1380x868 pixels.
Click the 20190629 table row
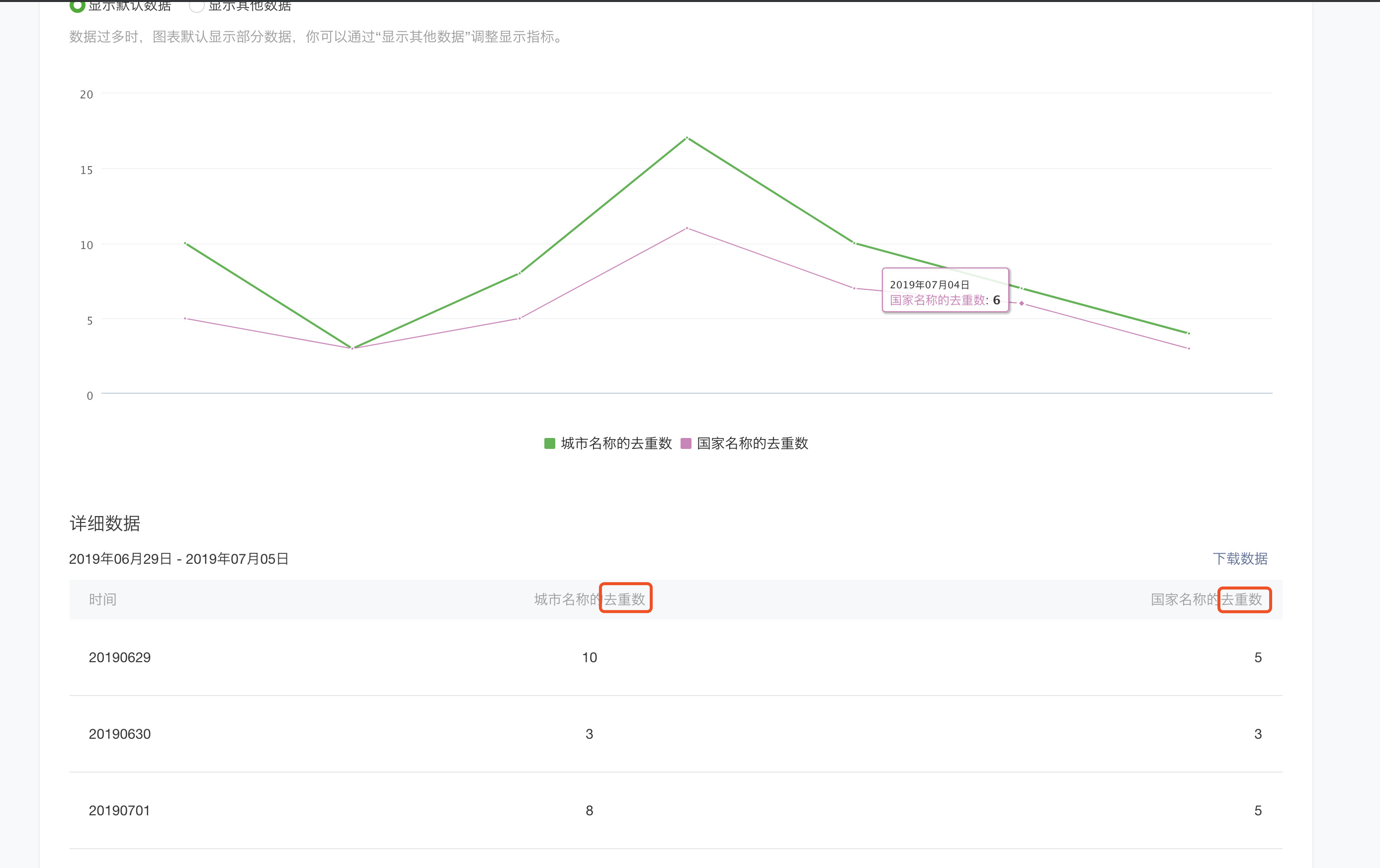tap(120, 657)
